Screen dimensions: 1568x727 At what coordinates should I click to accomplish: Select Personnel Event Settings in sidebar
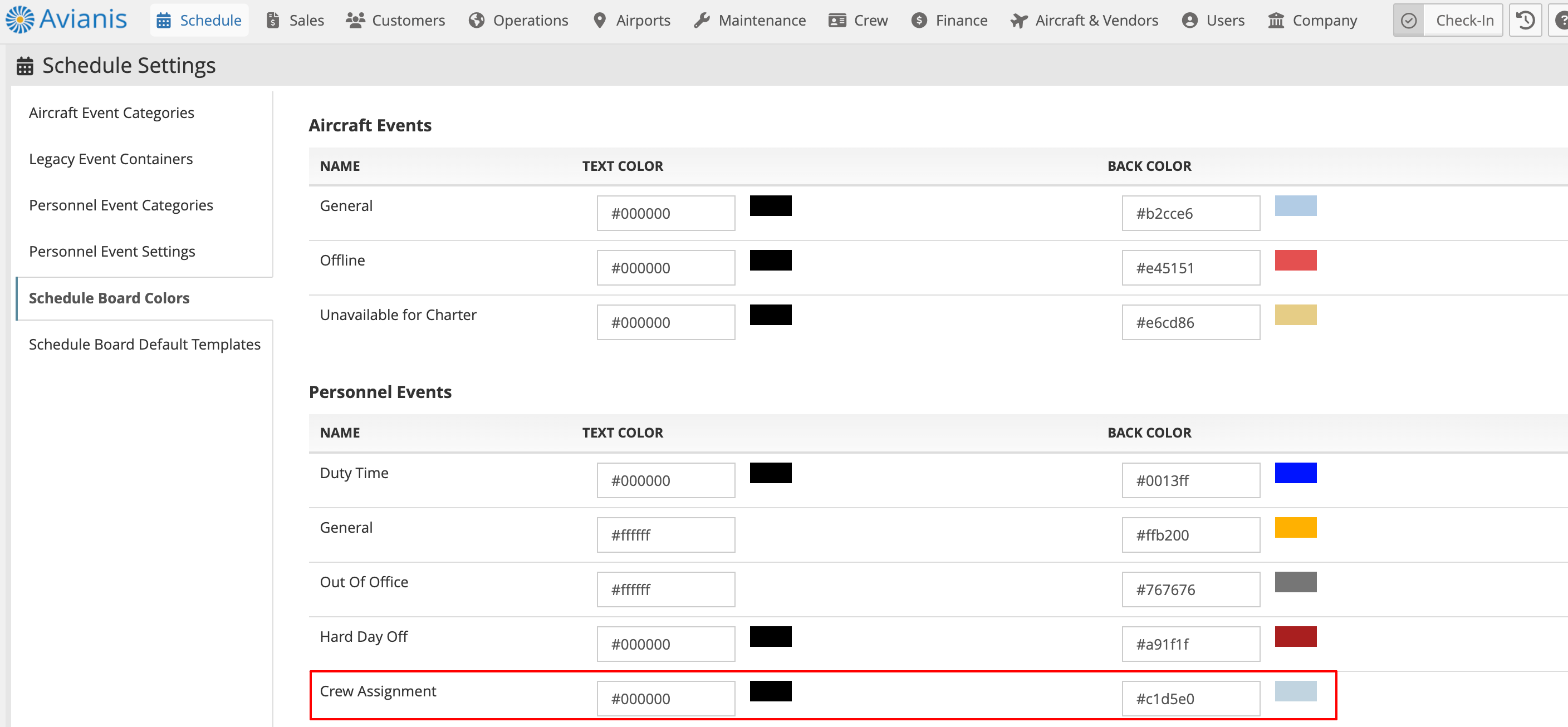(x=112, y=252)
